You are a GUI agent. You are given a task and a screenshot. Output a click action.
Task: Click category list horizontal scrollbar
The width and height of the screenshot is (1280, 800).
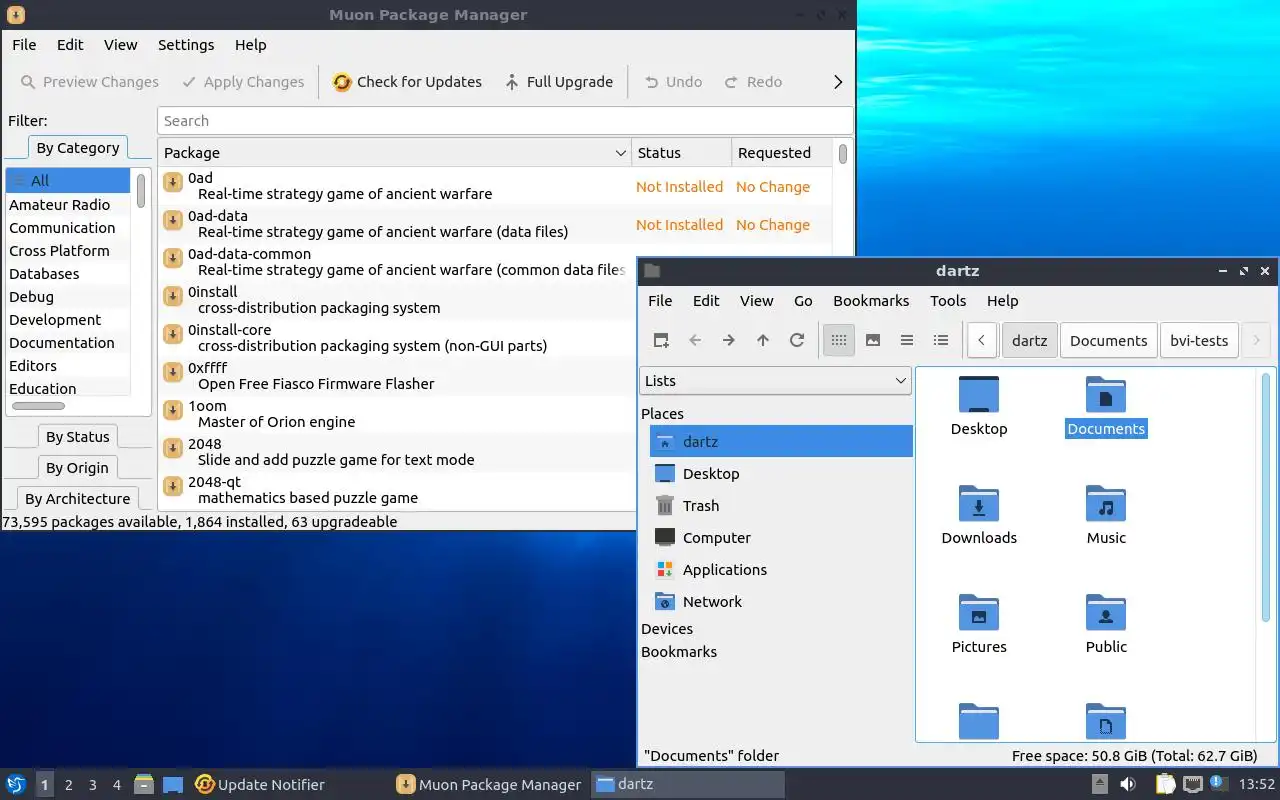(39, 406)
